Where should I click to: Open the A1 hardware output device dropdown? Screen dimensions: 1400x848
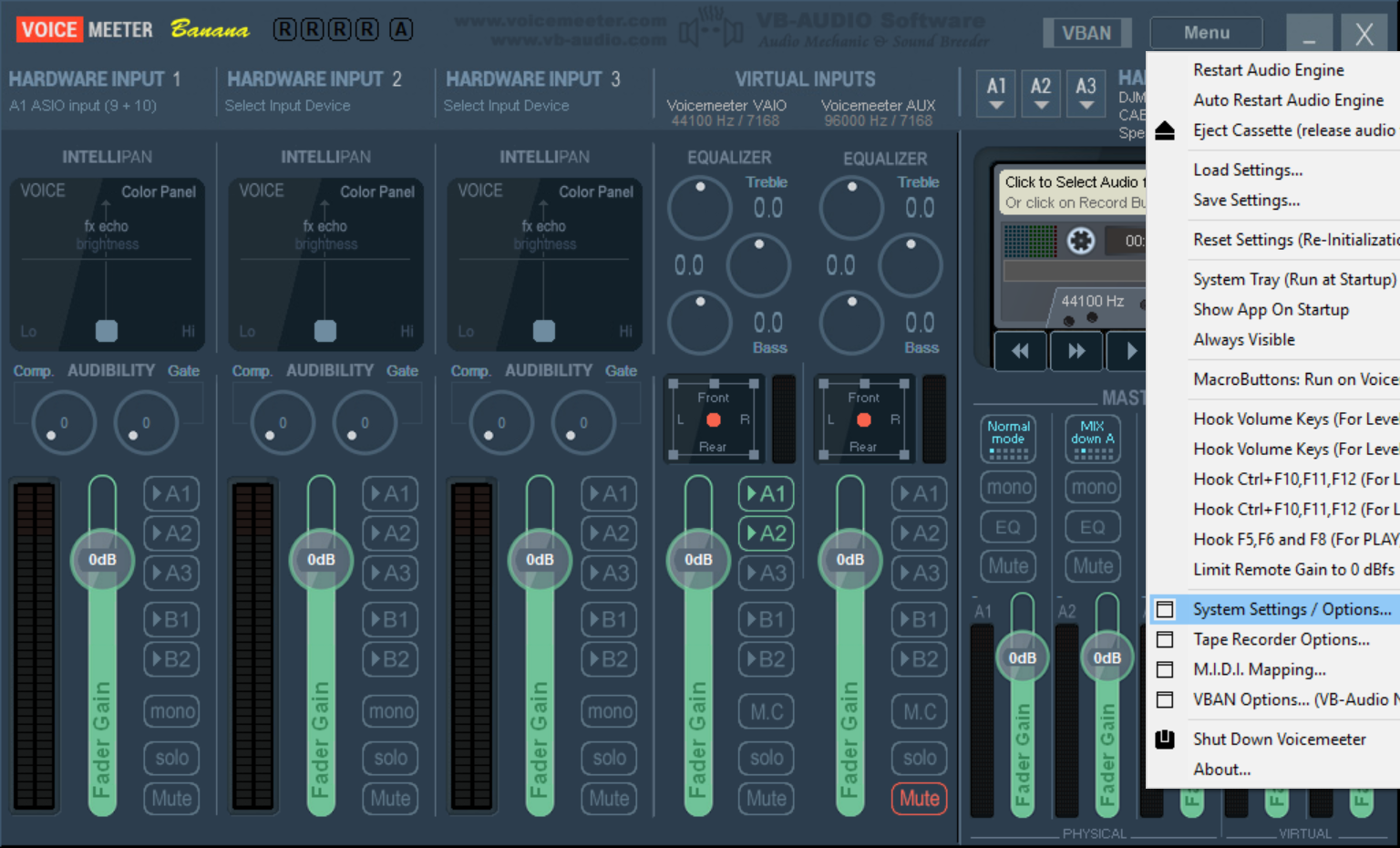pos(996,92)
